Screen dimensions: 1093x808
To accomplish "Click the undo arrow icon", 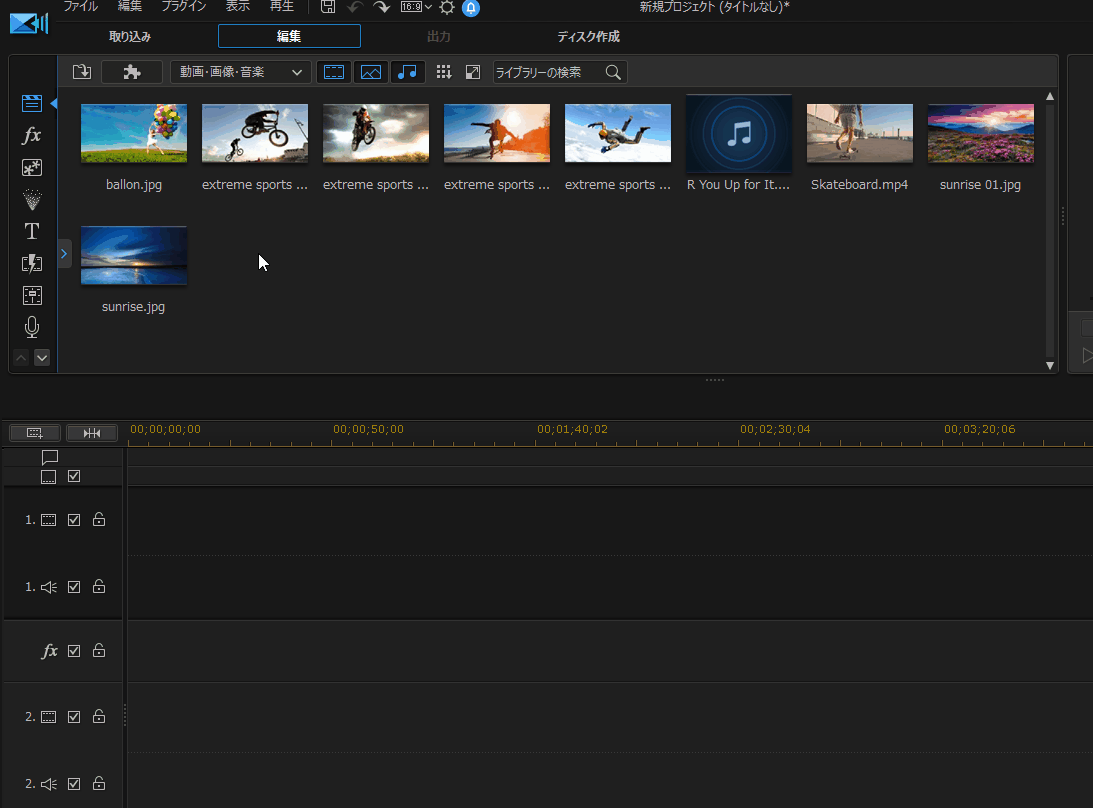I will tap(355, 7).
